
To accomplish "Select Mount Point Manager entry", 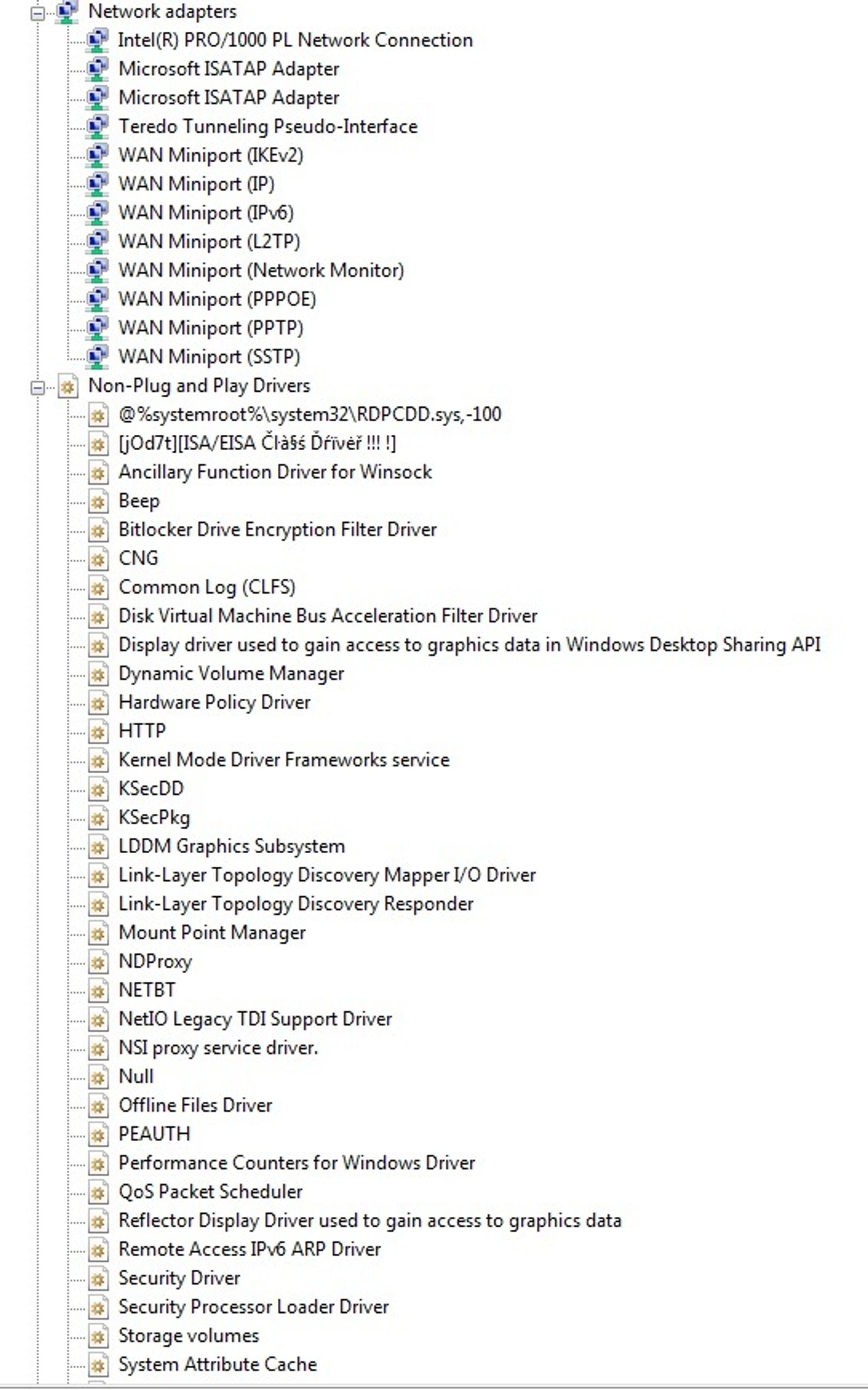I will point(212,932).
